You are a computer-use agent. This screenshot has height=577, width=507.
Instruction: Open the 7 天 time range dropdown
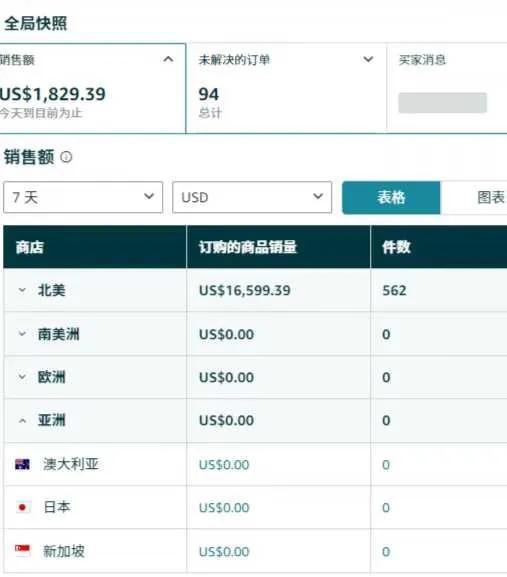point(83,197)
